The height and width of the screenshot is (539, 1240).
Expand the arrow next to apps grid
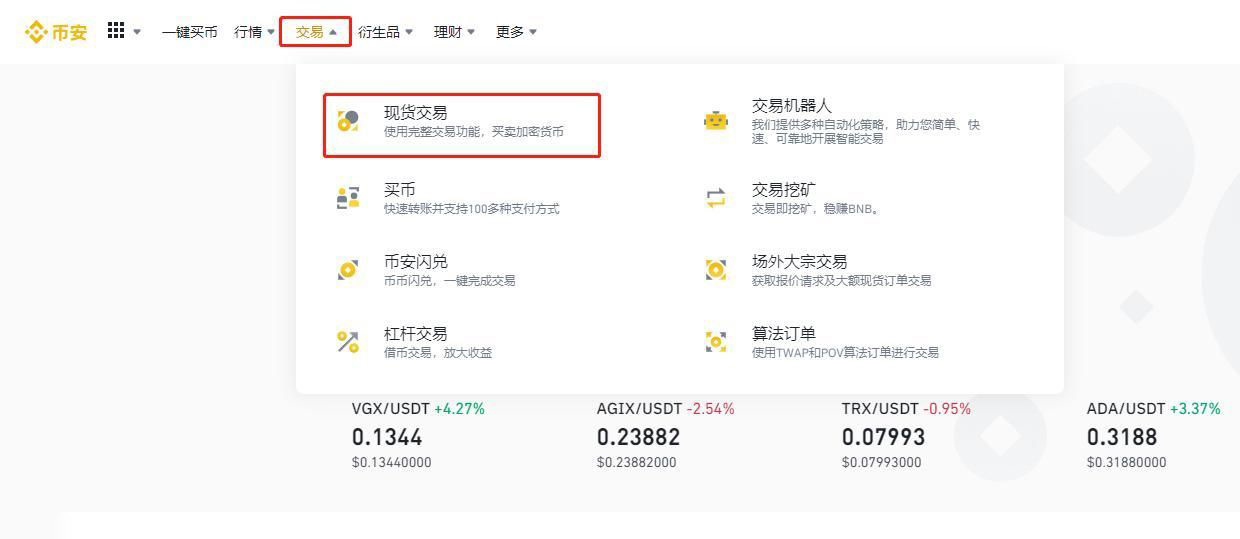coord(137,32)
